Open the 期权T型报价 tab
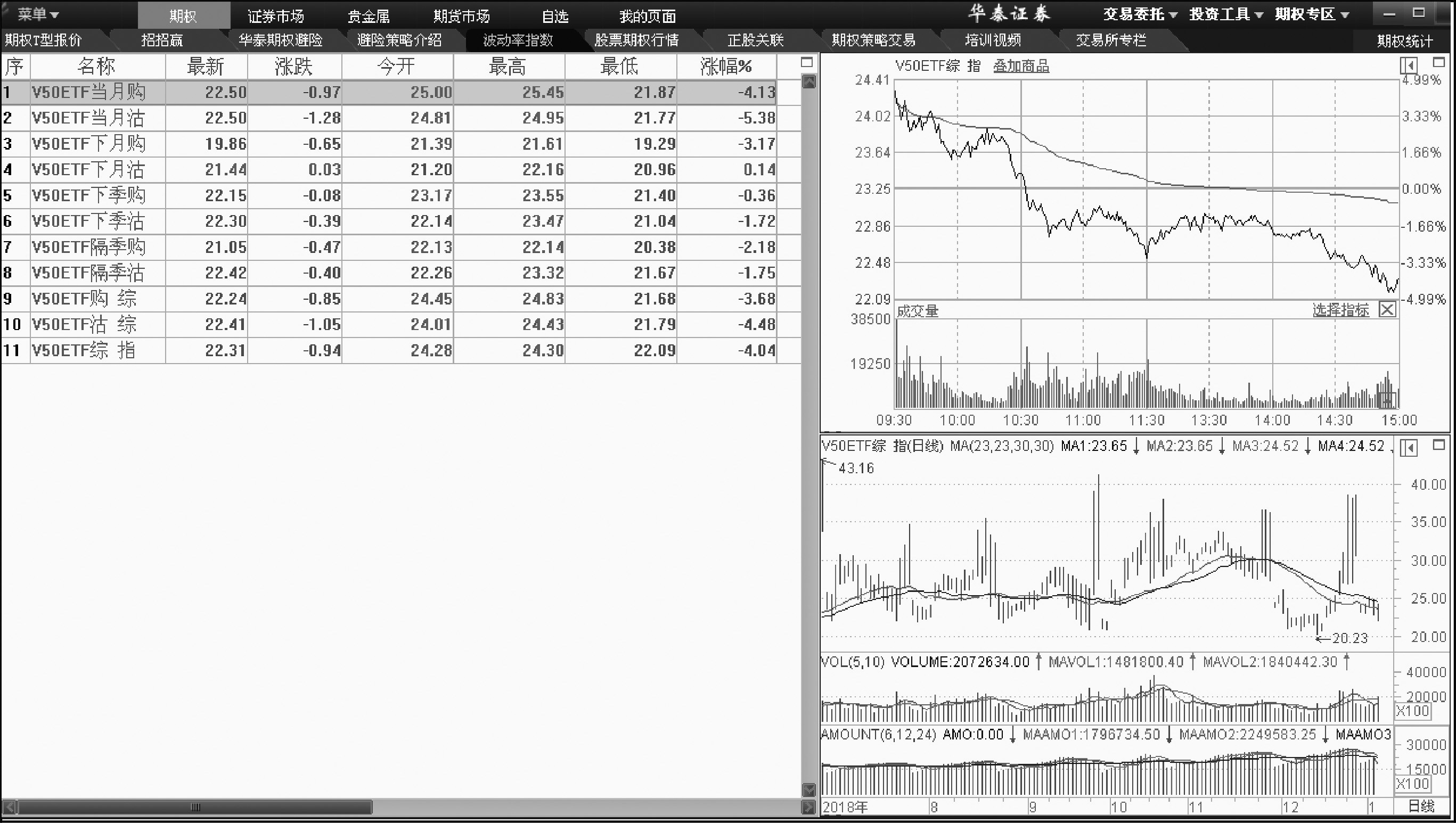 coord(44,40)
